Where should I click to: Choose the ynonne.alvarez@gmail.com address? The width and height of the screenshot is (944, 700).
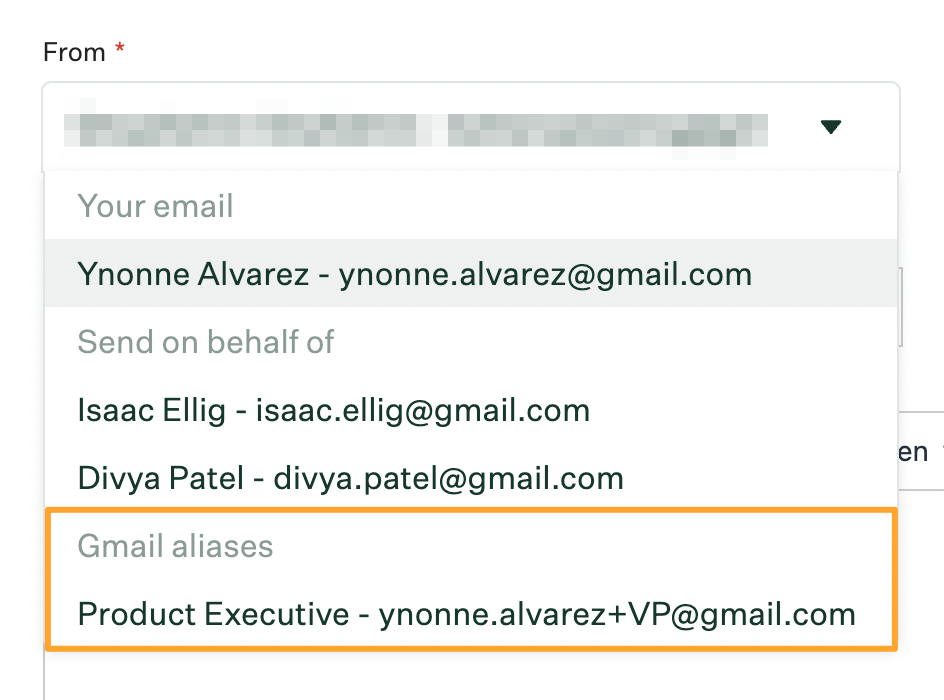tap(545, 274)
